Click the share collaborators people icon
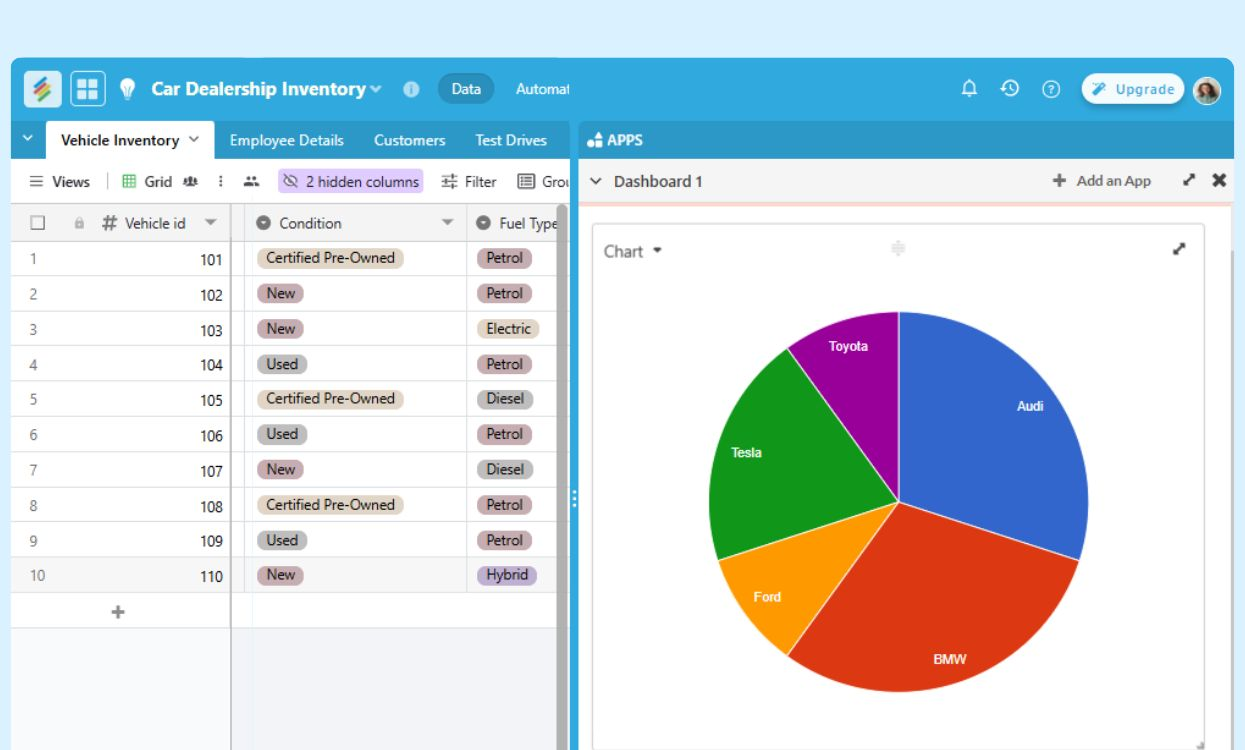The image size is (1245, 750). [251, 181]
